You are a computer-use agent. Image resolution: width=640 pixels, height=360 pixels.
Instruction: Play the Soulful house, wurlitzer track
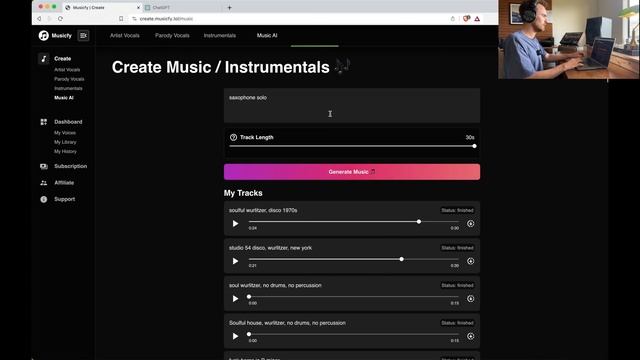click(x=236, y=336)
